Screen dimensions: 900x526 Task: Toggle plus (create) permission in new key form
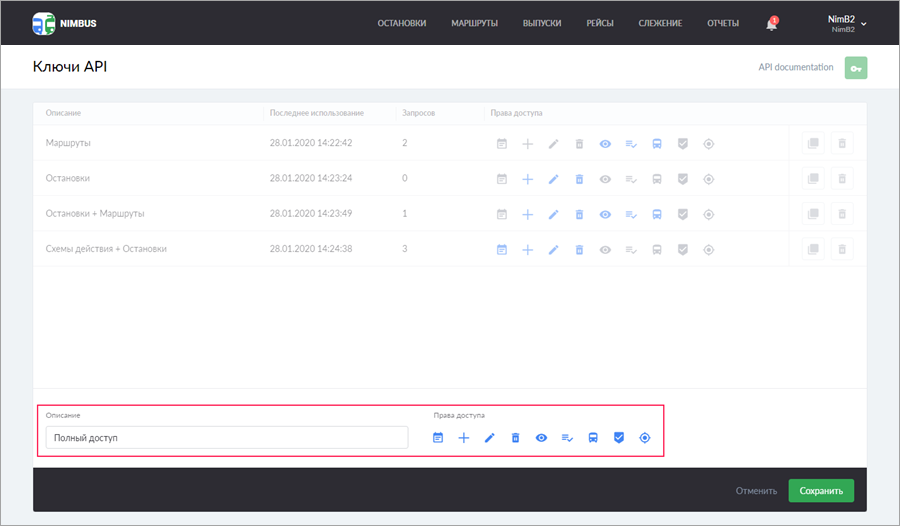[464, 438]
